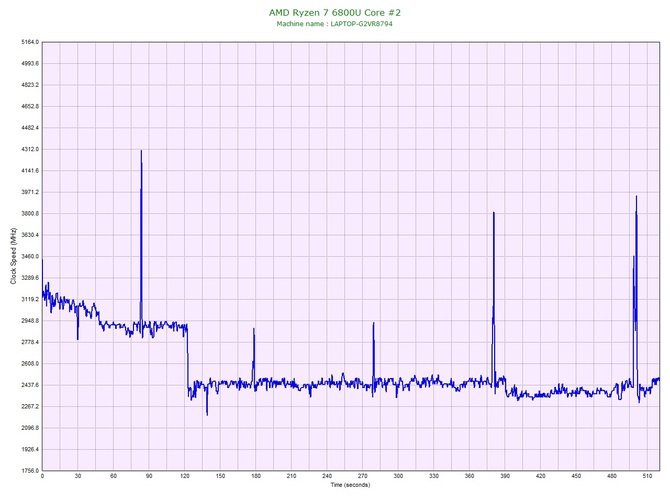This screenshot has height=502, width=670.
Task: Select the 5164.0 y-axis value
Action: point(30,42)
